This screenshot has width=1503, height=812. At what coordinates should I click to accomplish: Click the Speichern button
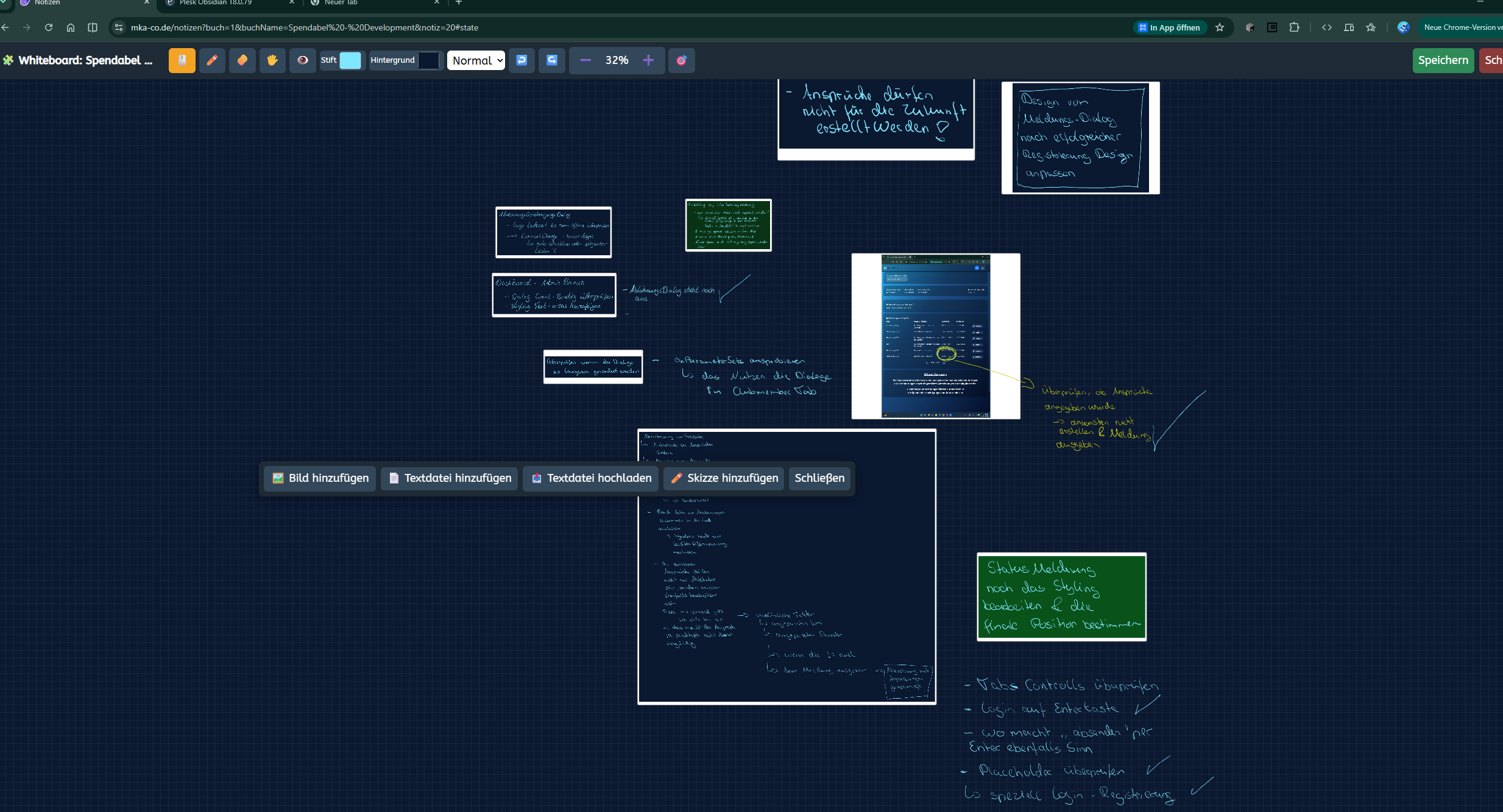pos(1443,60)
